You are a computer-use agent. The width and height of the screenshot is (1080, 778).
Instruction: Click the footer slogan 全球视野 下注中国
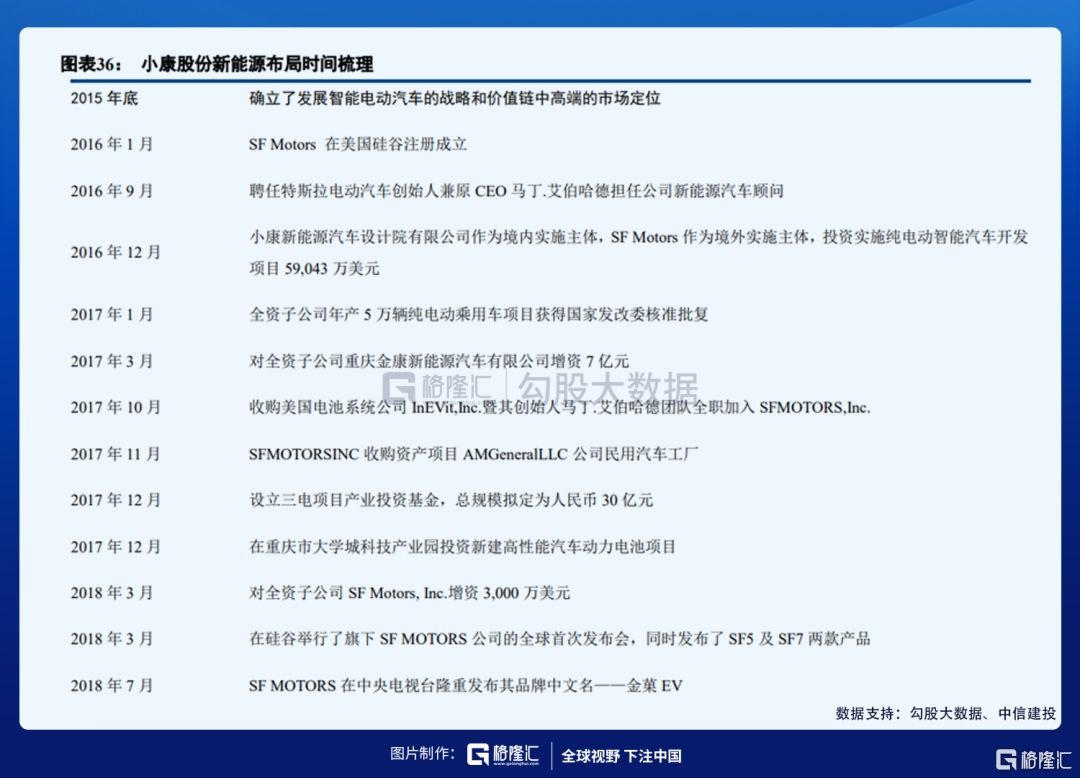tap(622, 756)
